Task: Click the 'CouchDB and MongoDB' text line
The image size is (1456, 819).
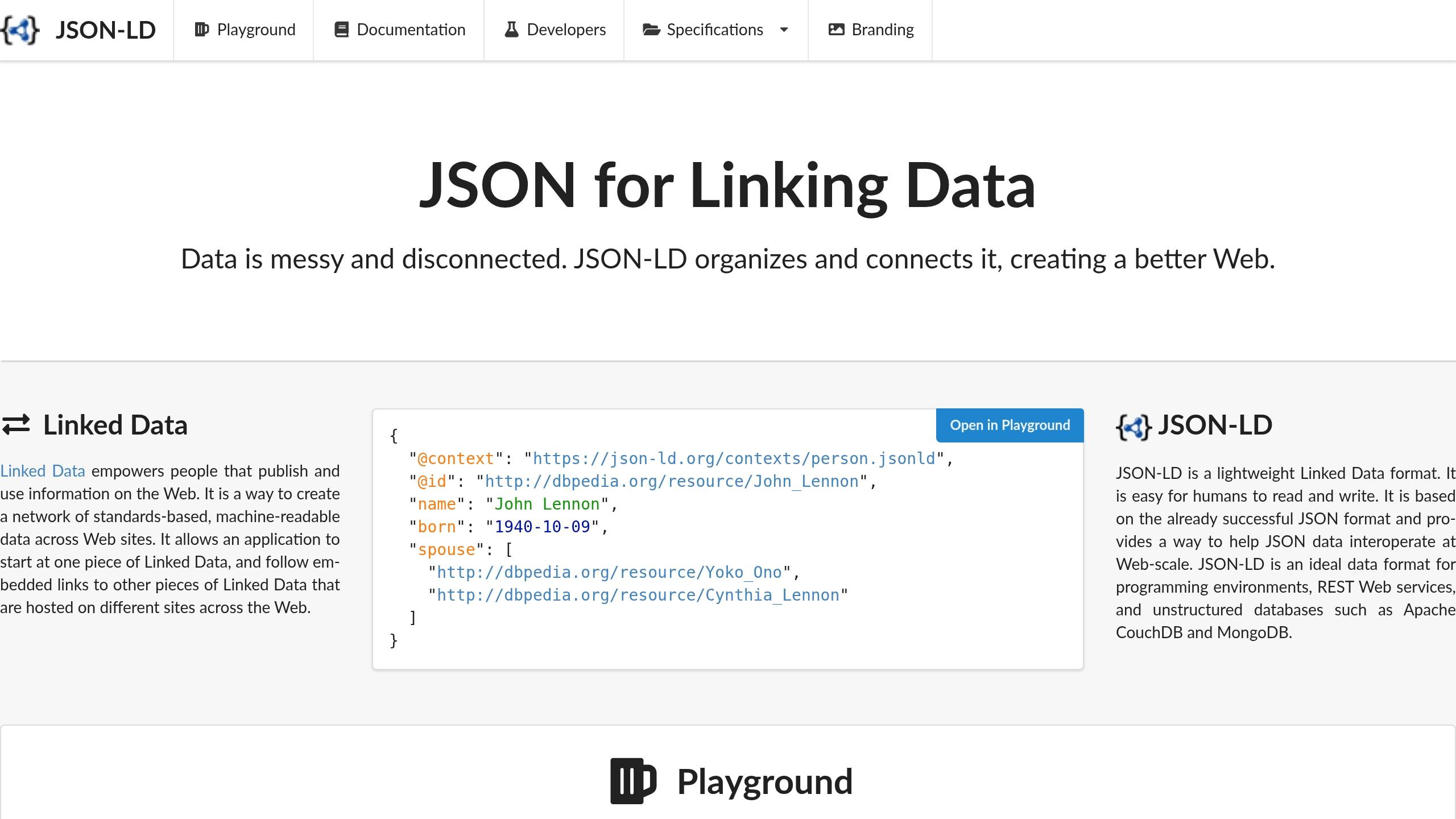Action: 1204,632
